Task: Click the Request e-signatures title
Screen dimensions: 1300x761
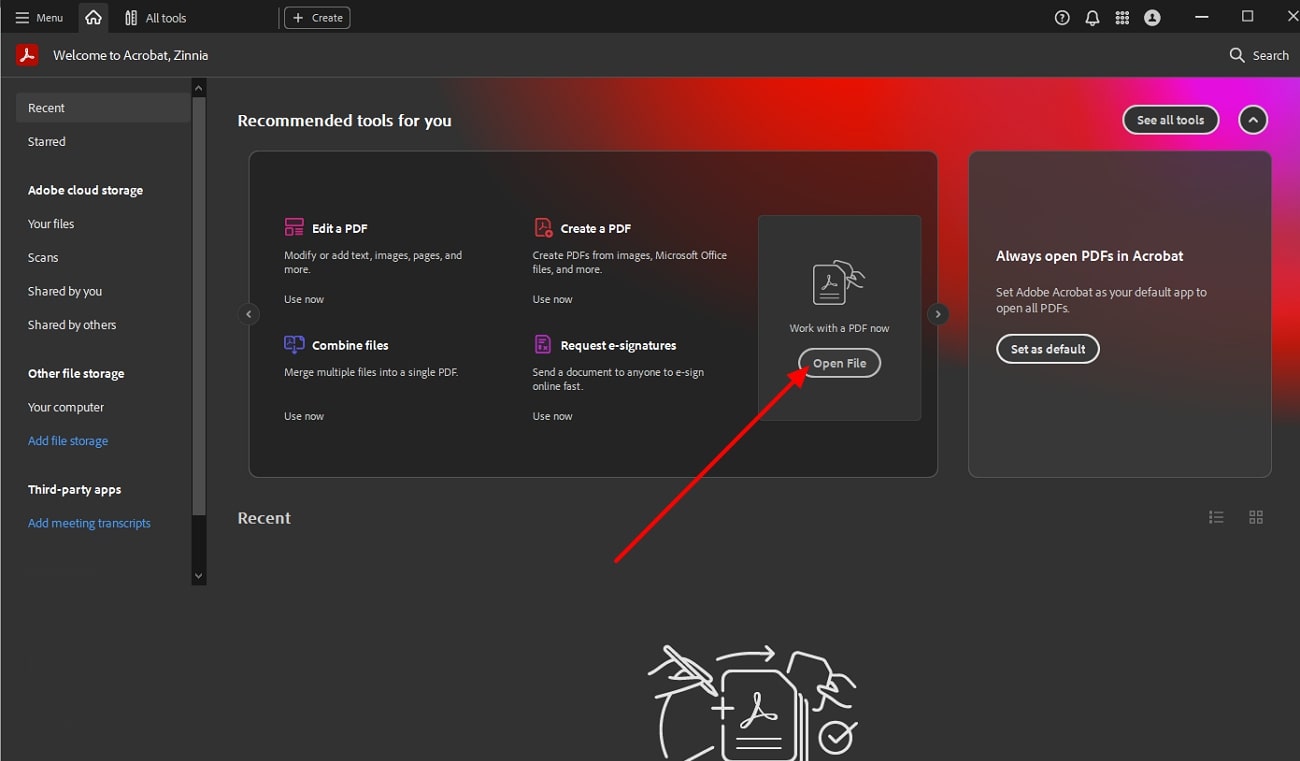Action: [618, 345]
